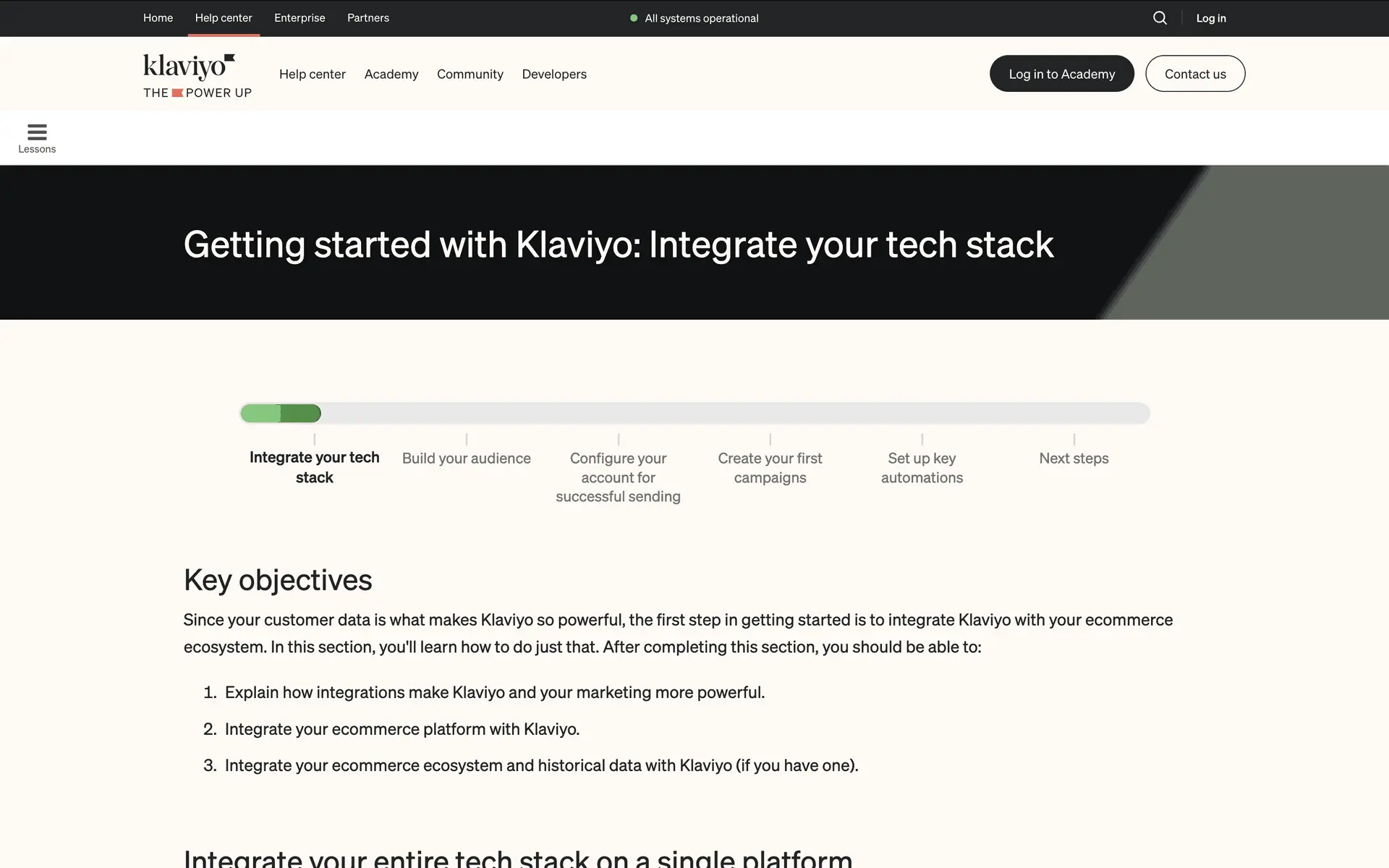Viewport: 1389px width, 868px height.
Task: Click the green course progress bar
Action: click(x=281, y=413)
